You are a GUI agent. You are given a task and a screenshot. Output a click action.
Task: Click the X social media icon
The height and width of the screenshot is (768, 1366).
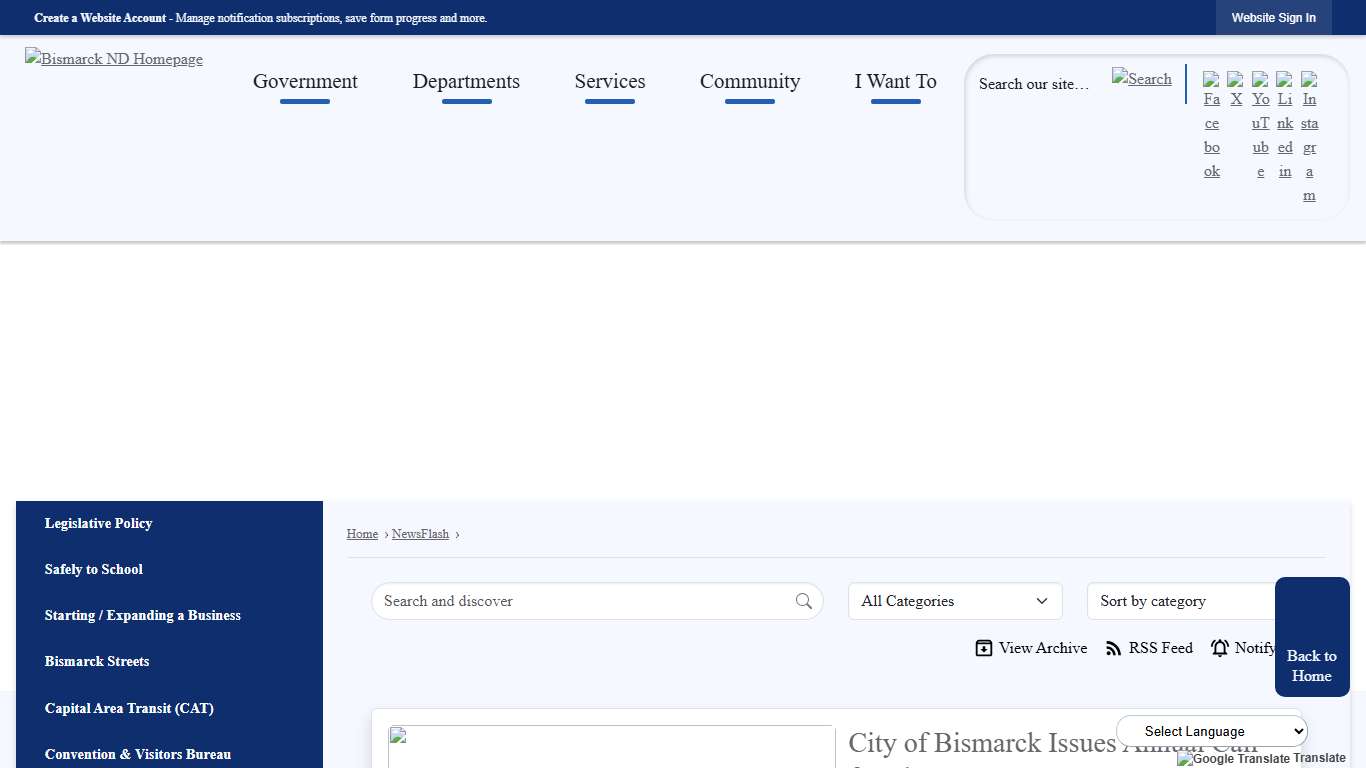1236,100
